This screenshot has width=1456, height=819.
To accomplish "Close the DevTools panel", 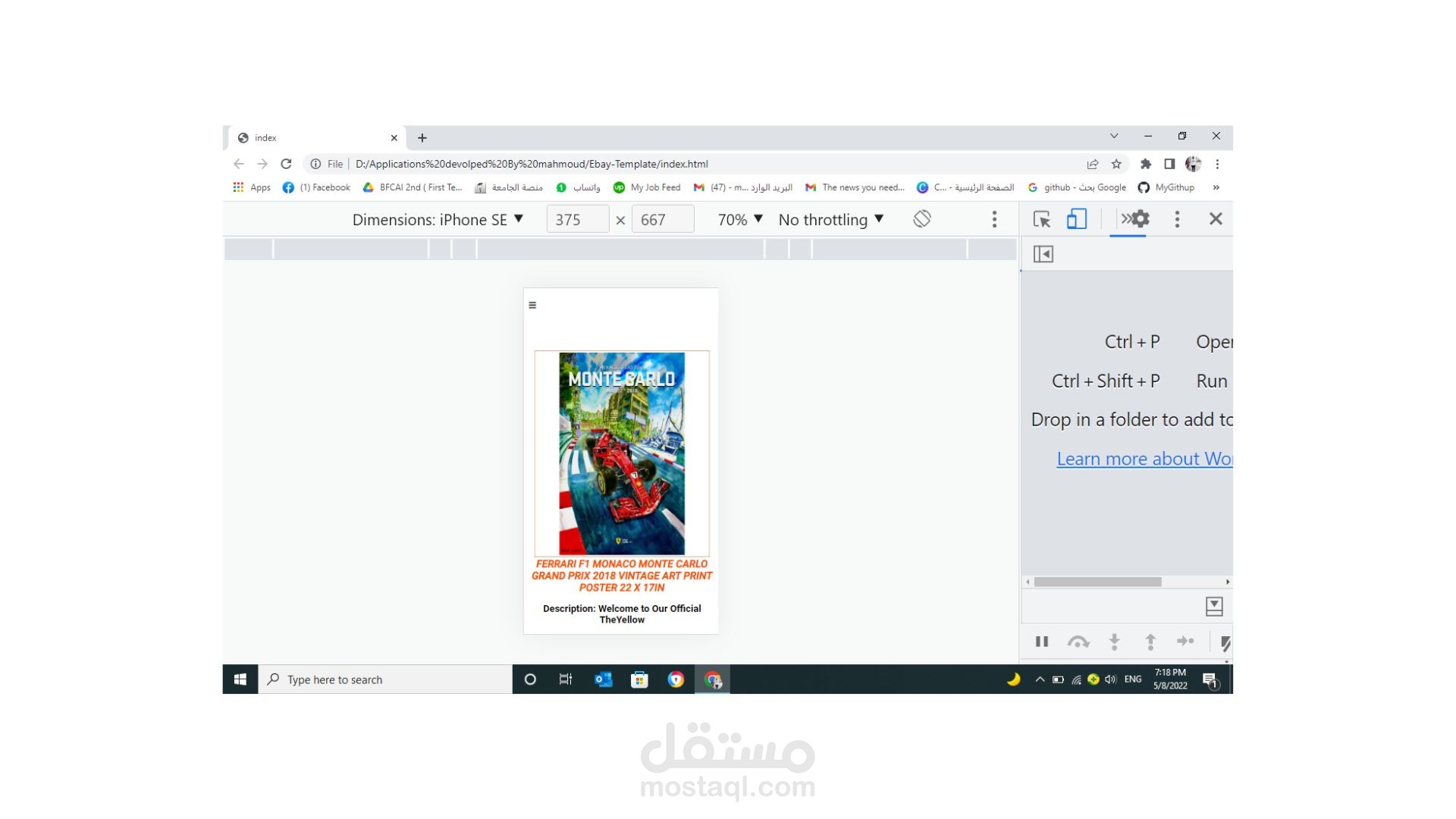I will pyautogui.click(x=1216, y=219).
